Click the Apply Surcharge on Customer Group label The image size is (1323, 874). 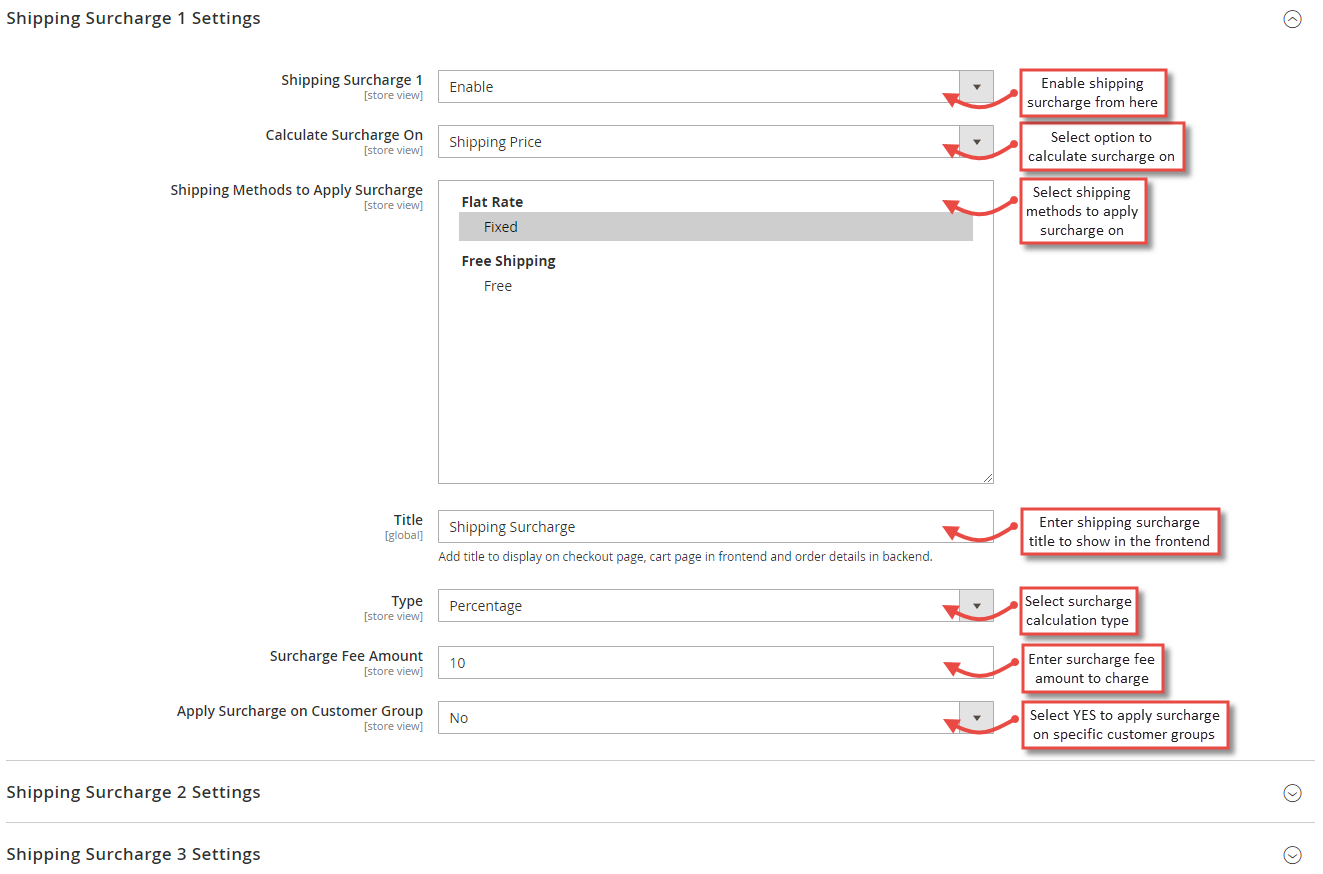point(300,711)
